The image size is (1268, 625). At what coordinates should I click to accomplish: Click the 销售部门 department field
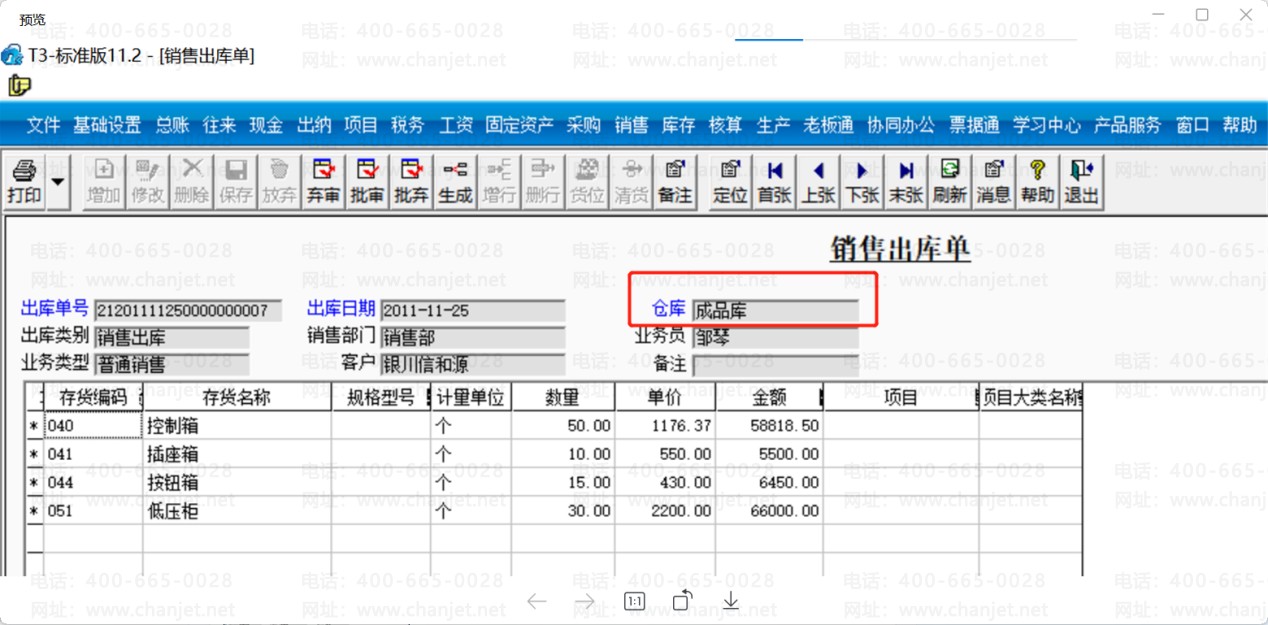coord(473,338)
